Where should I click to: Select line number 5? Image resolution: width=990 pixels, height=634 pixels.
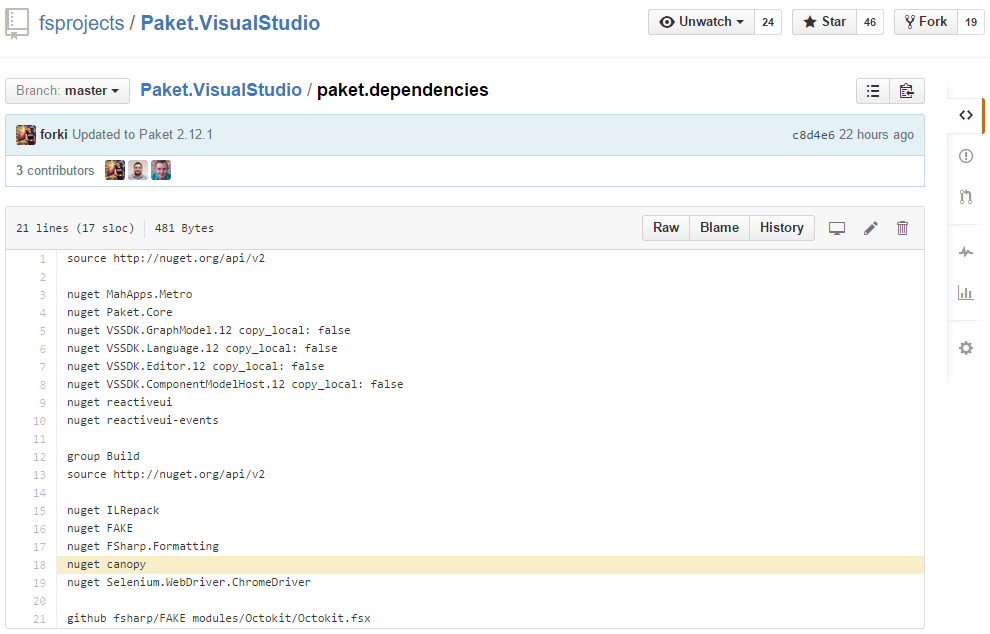pos(42,331)
